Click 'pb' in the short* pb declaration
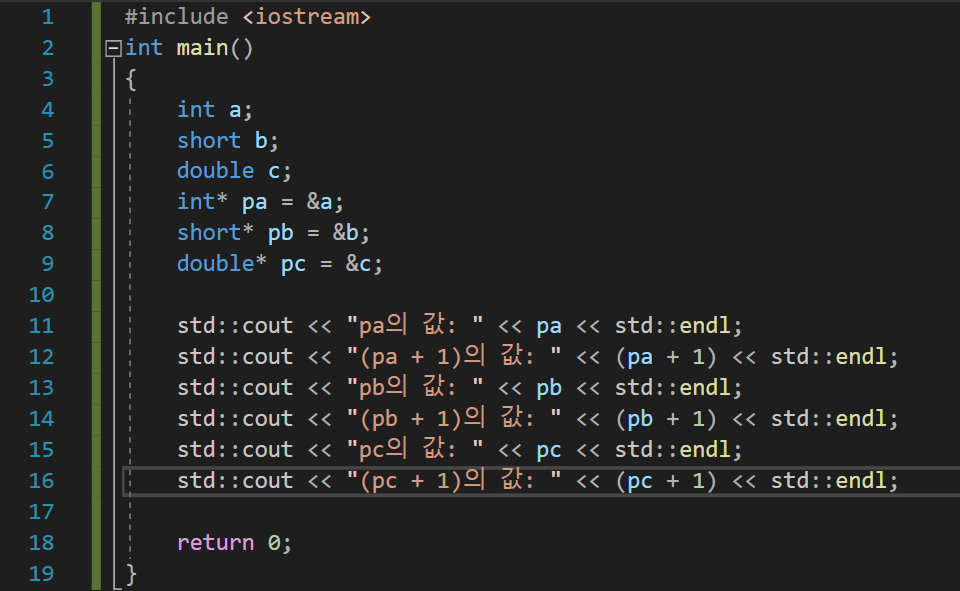 point(280,234)
